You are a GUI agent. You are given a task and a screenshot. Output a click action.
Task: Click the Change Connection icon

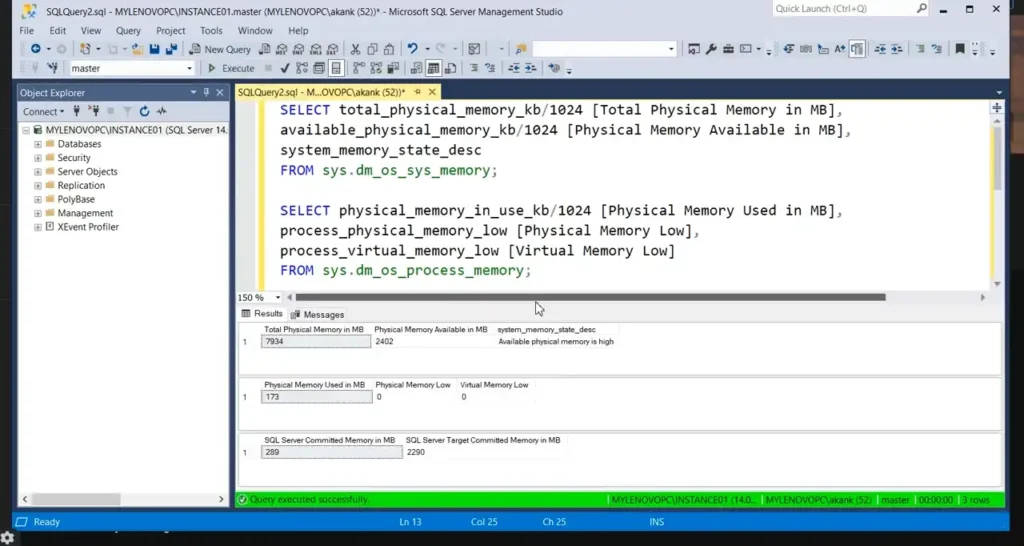coord(53,68)
